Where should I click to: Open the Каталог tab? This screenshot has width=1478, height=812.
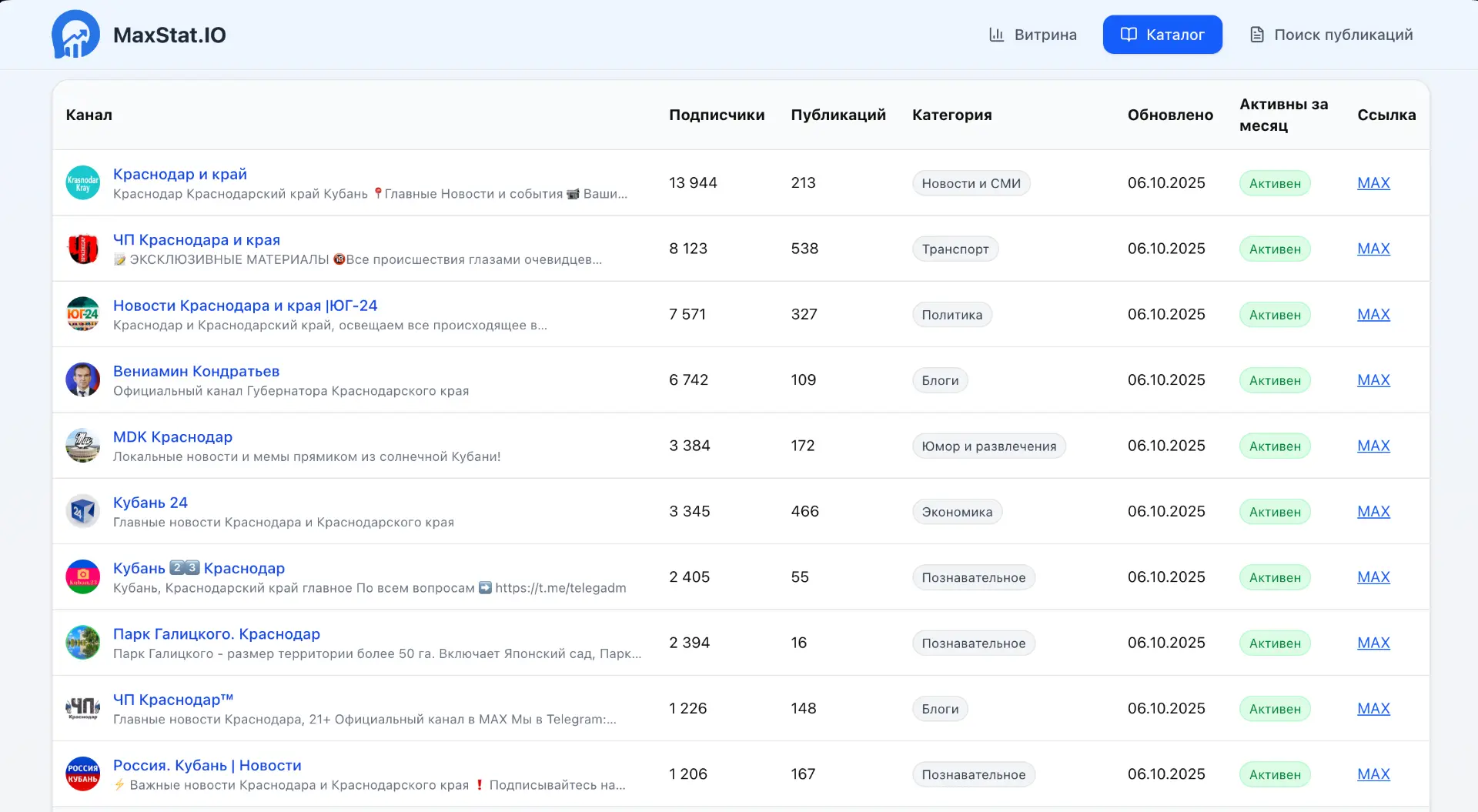[x=1162, y=35]
